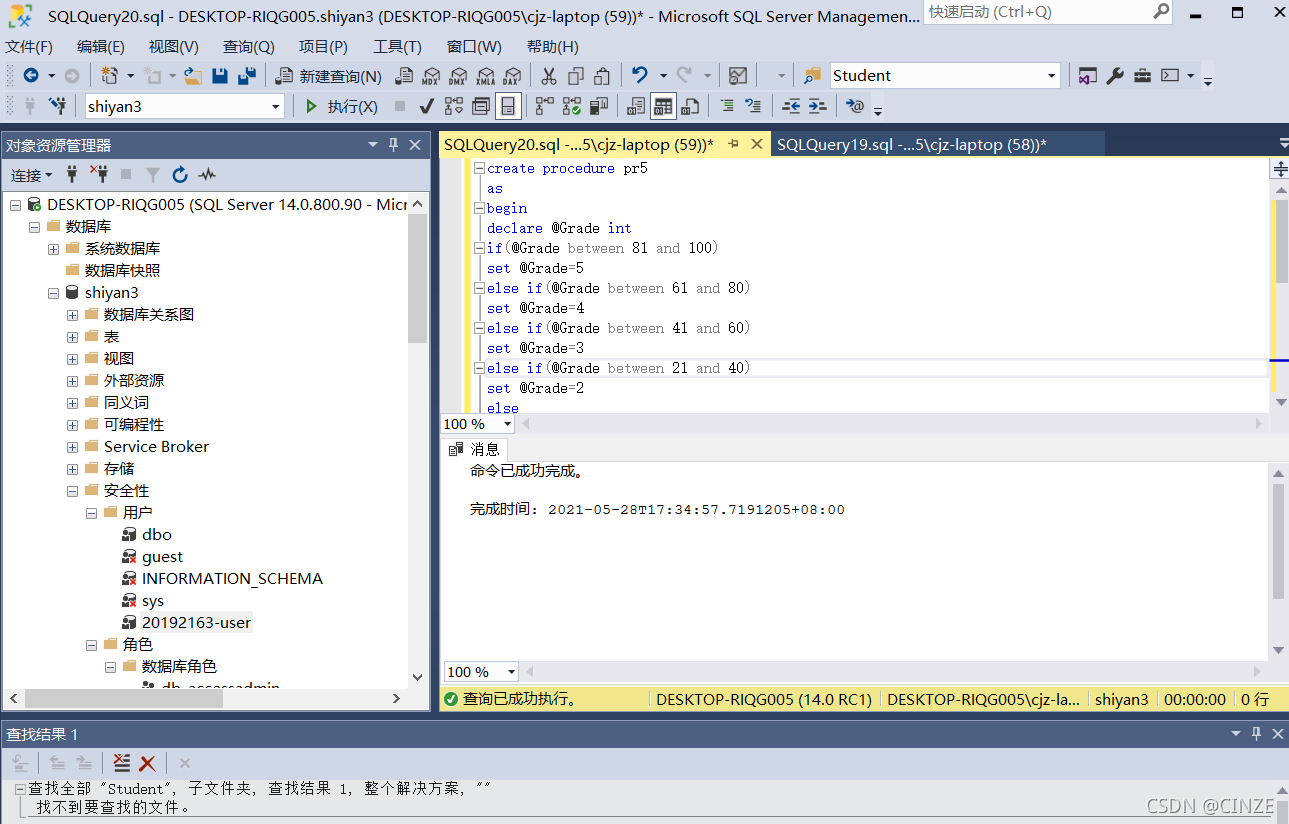Expand the 表 folder node
This screenshot has width=1289, height=824.
tap(72, 336)
